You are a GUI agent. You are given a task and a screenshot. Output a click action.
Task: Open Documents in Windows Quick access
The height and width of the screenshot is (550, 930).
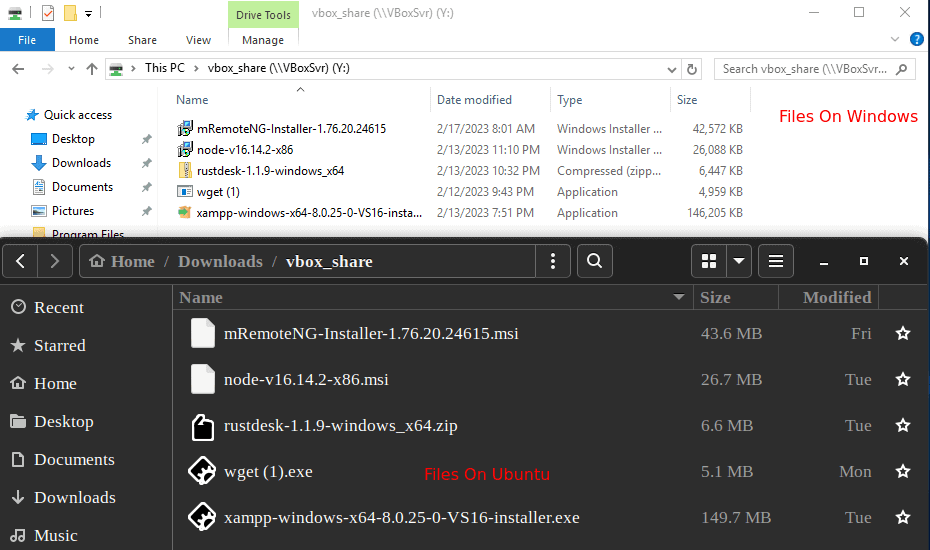(x=82, y=187)
